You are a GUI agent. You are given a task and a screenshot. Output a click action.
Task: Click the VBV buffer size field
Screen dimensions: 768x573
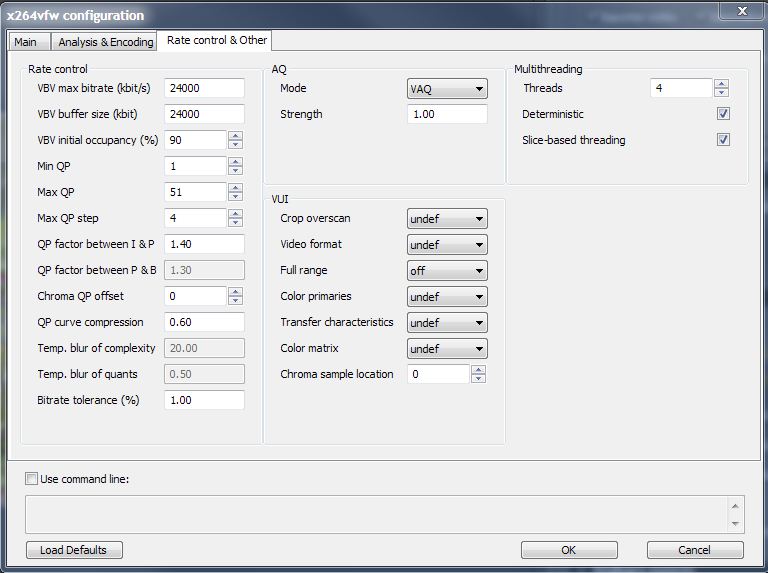204,114
